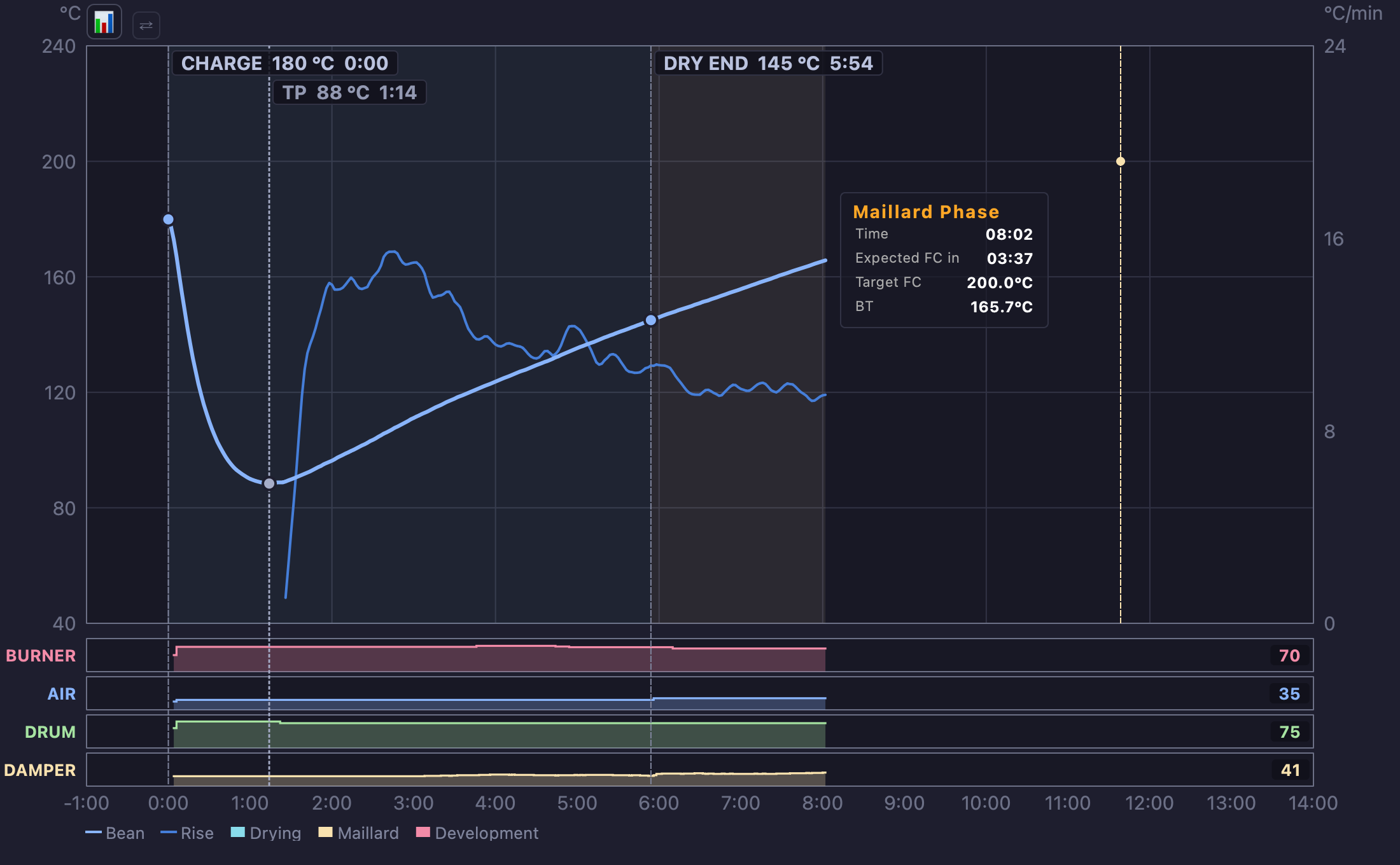Toggle the Bean series in legend
This screenshot has height=865, width=1400.
point(115,833)
